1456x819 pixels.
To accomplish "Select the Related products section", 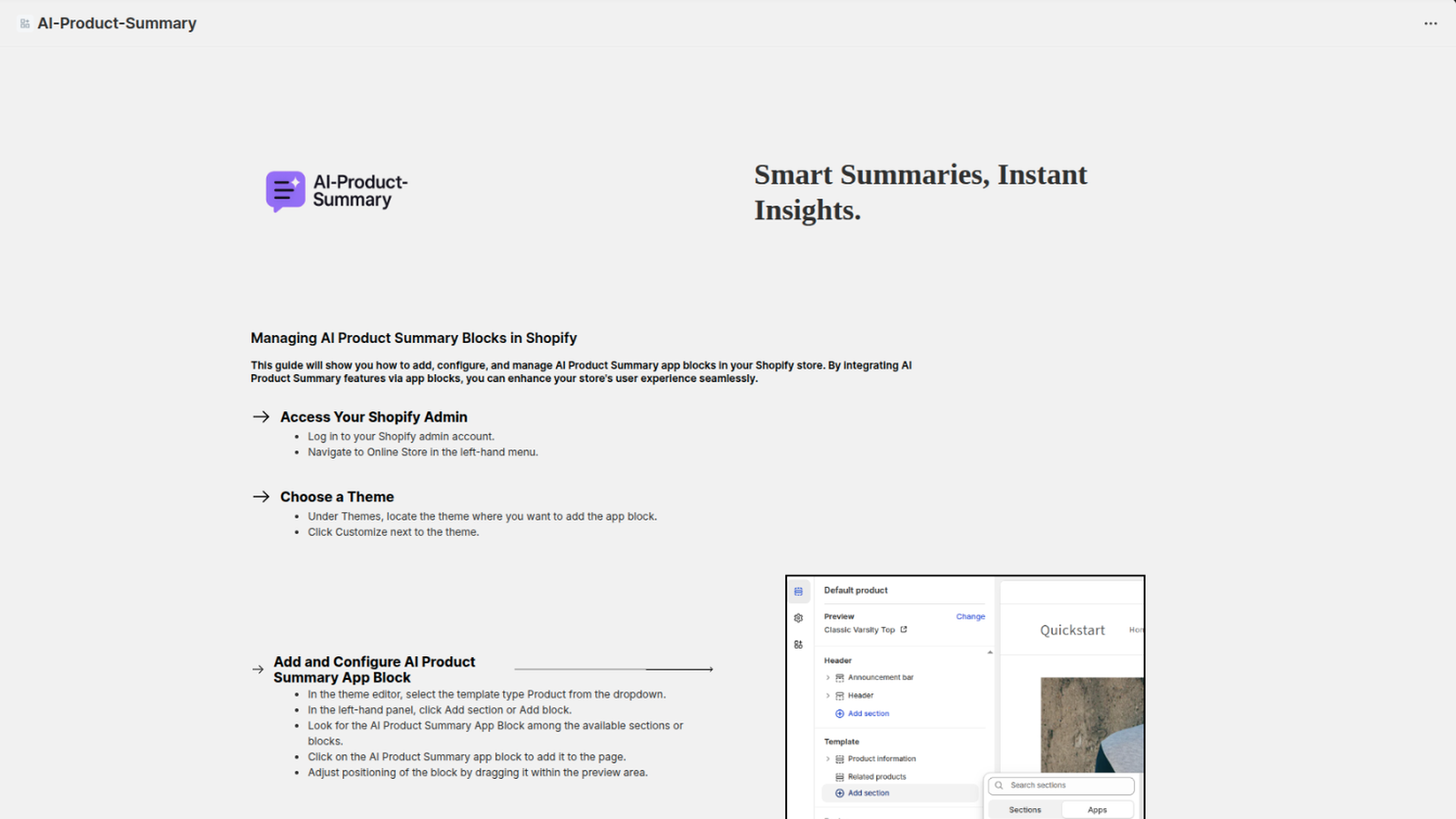I will point(876,777).
